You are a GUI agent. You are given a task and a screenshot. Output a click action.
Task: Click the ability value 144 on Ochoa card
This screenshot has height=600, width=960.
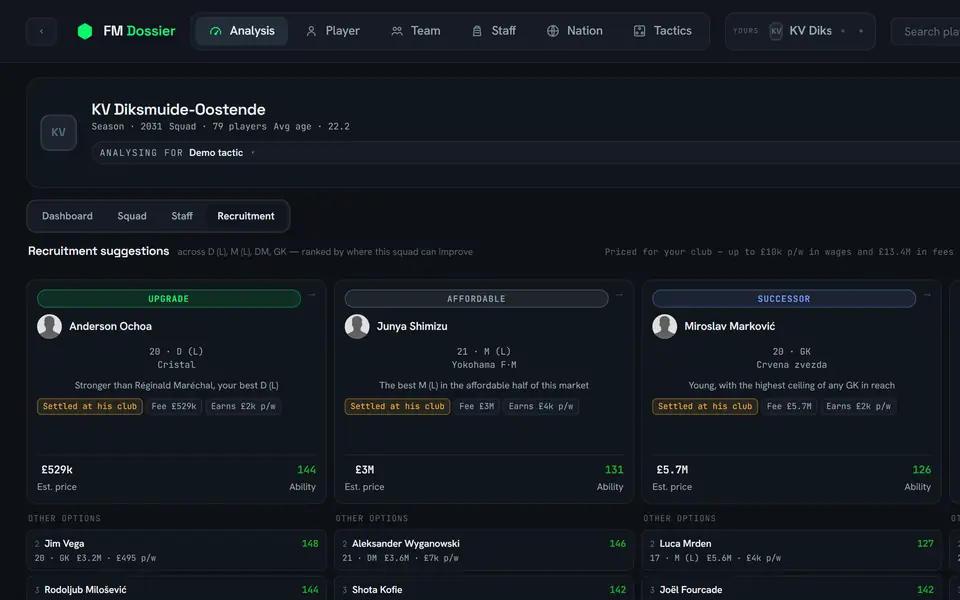[307, 470]
